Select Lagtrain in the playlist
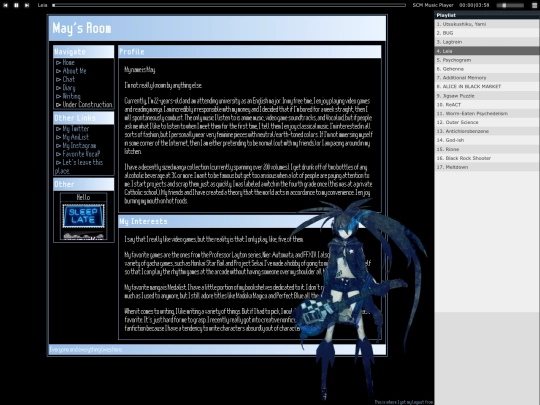This screenshot has width=540, height=405. tap(487, 42)
